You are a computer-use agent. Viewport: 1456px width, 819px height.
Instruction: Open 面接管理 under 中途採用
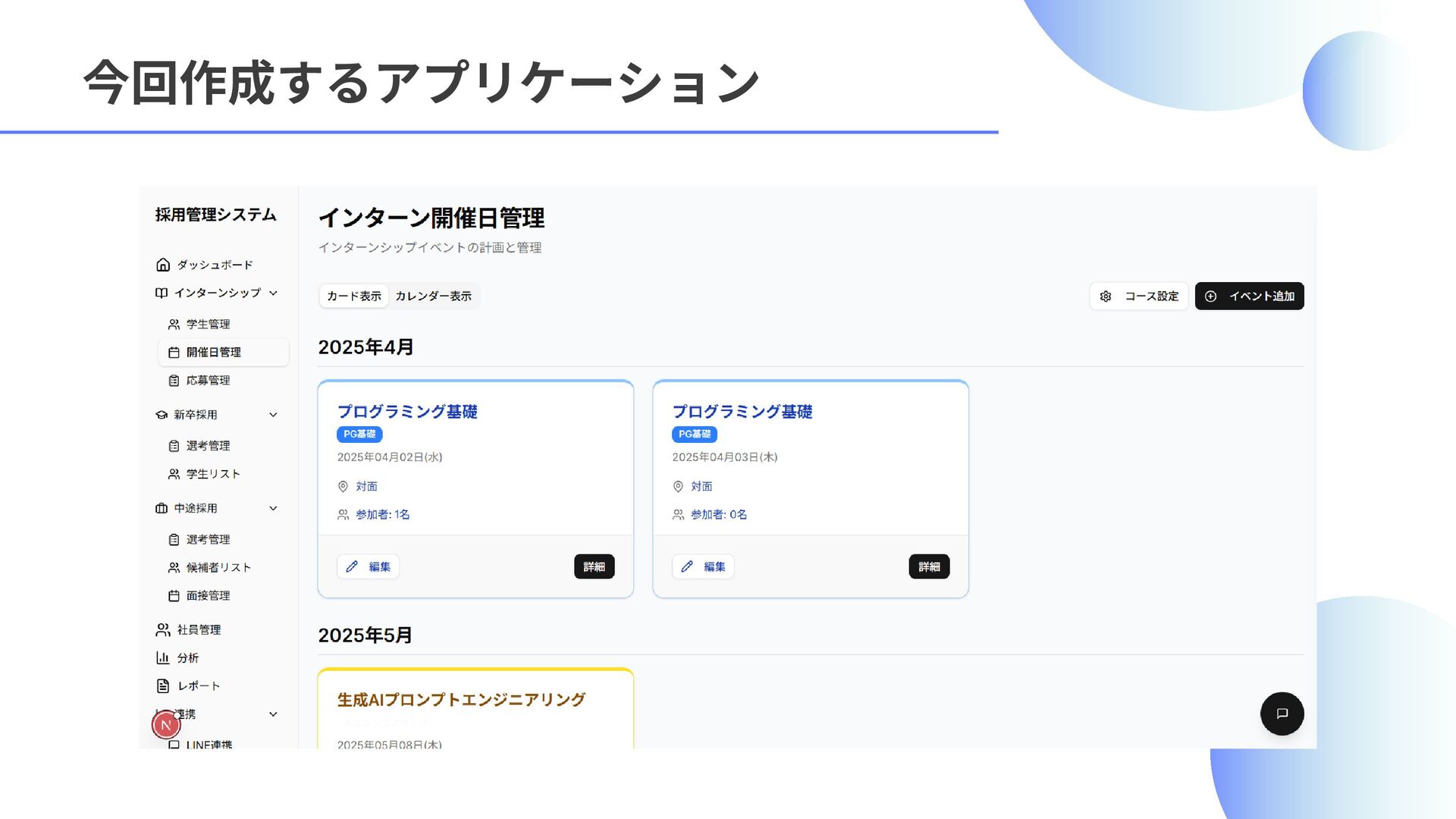click(x=208, y=595)
